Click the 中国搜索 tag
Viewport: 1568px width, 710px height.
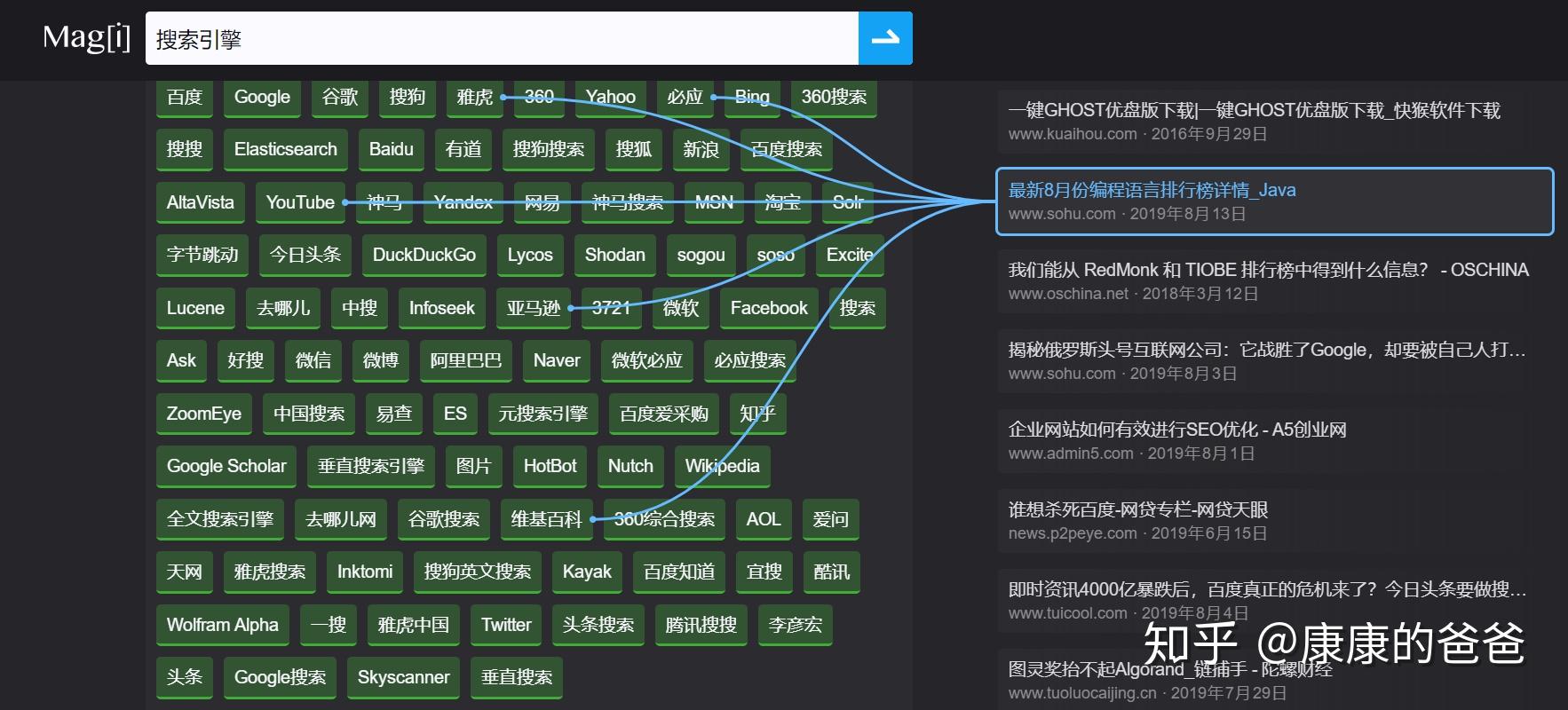[x=309, y=414]
